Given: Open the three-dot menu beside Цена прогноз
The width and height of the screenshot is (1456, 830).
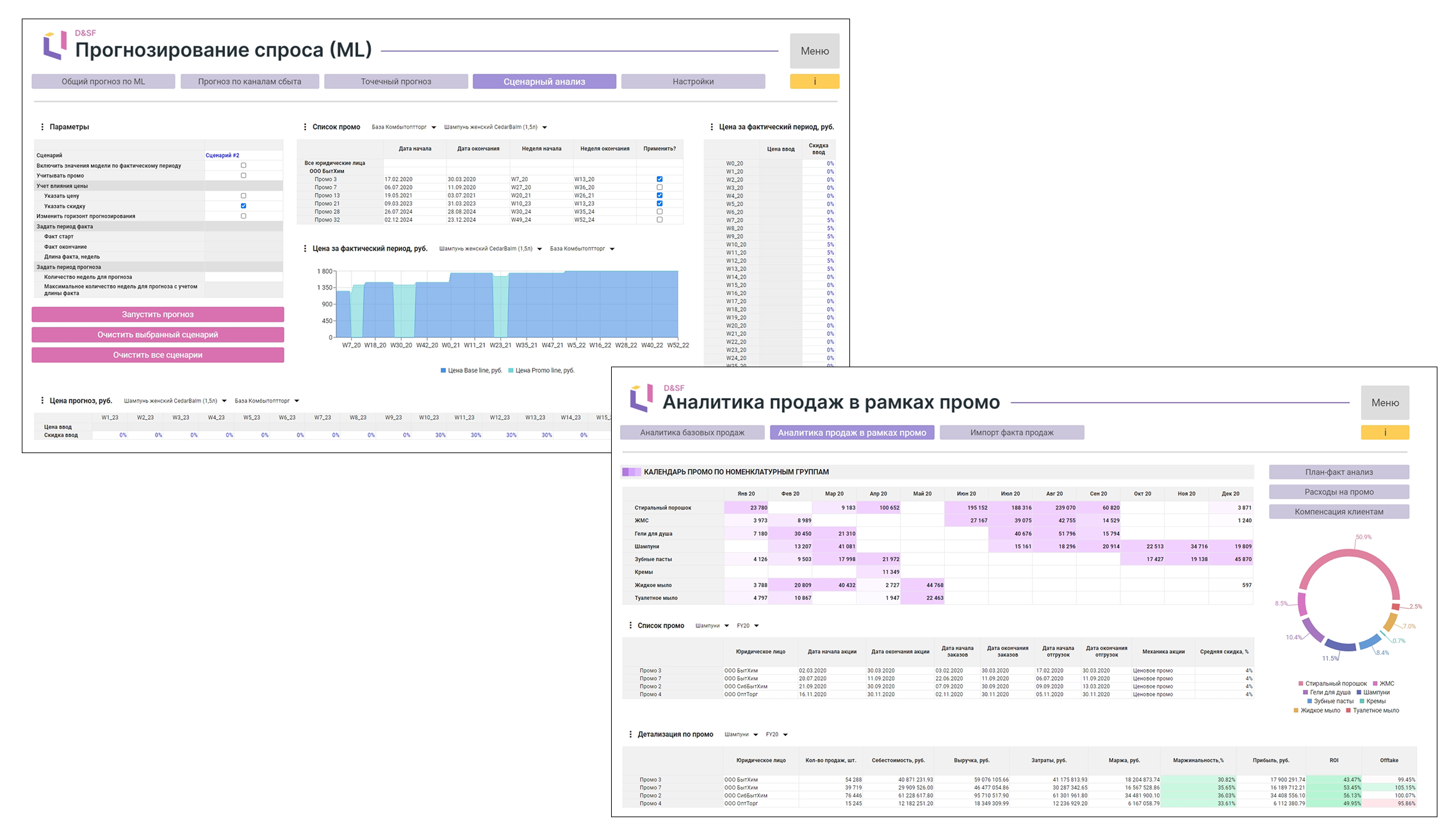Looking at the screenshot, I should pyautogui.click(x=42, y=401).
